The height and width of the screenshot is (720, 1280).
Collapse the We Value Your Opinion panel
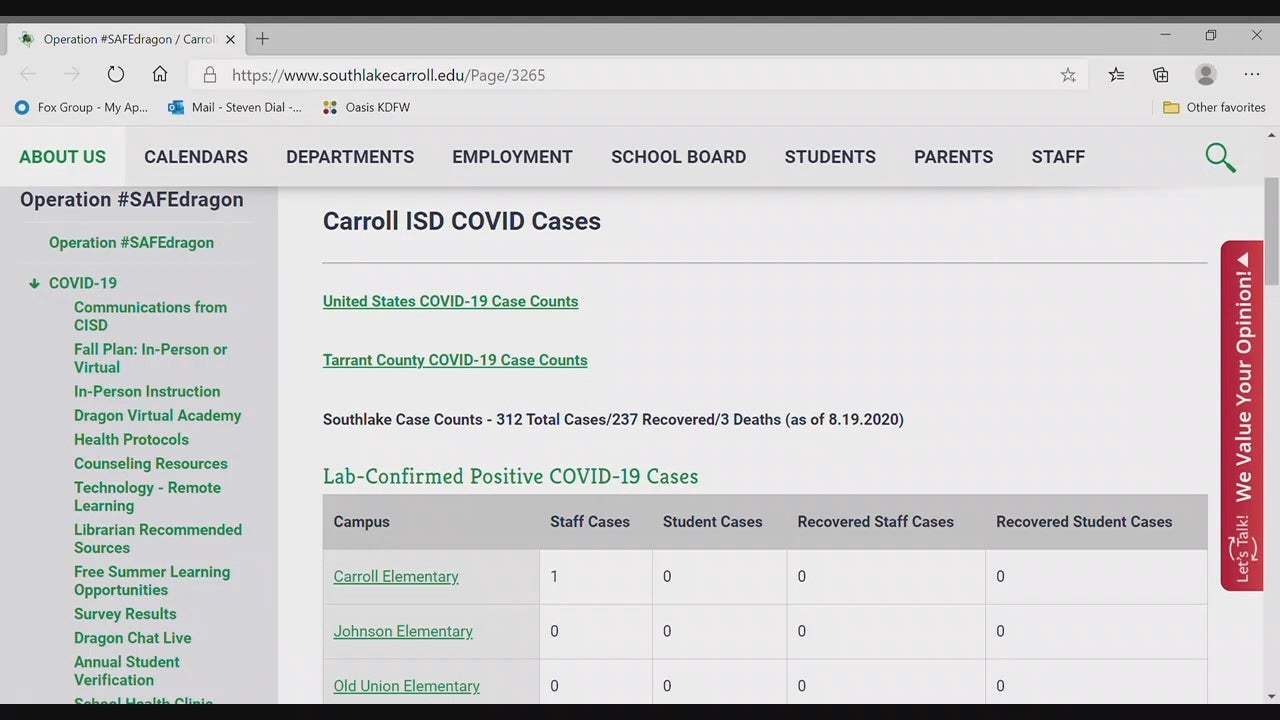coord(1241,258)
